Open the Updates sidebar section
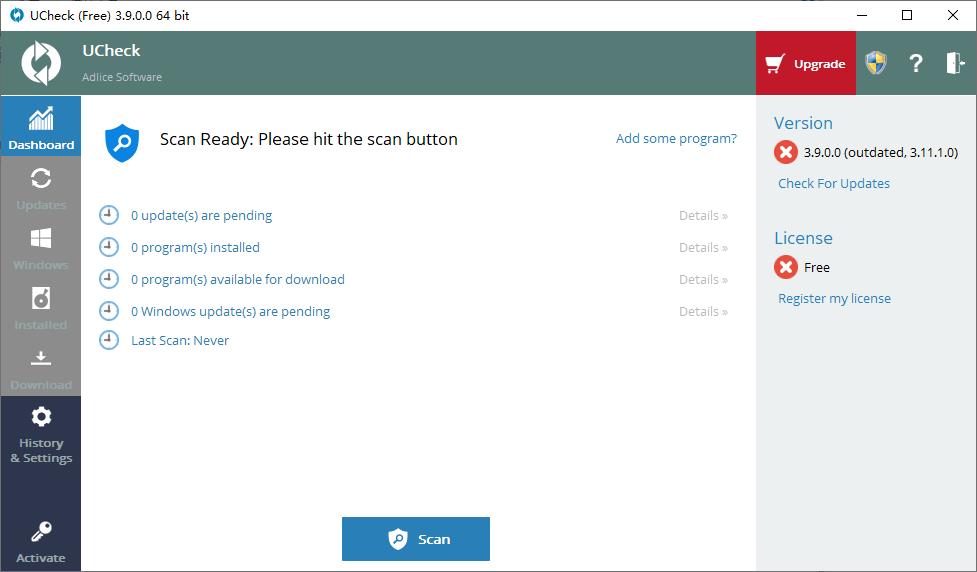 [x=41, y=187]
